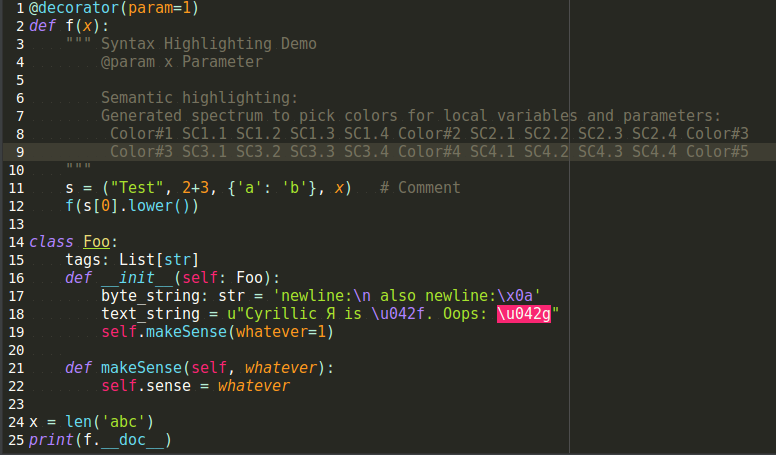Click 'tags' attribute on line 15

coord(83,260)
